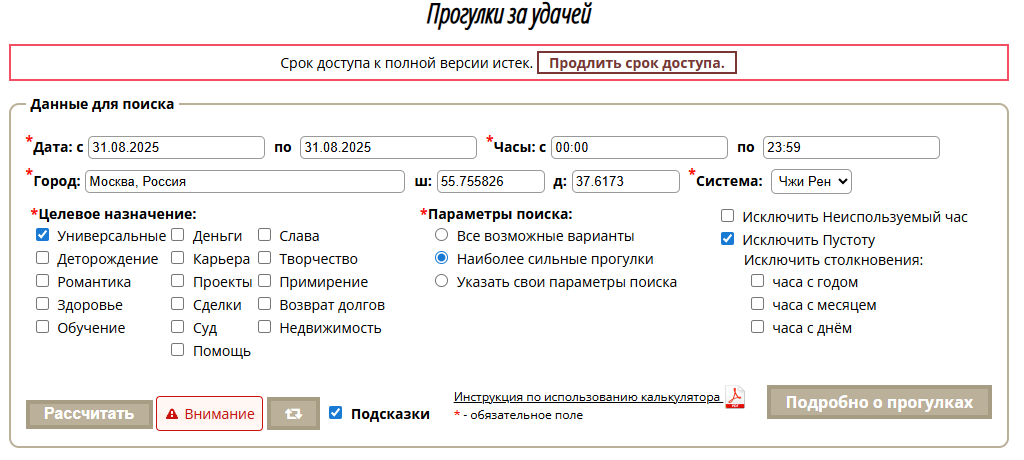1024x460 pixels.
Task: Click the start date field Дата: с
Action: (x=176, y=147)
